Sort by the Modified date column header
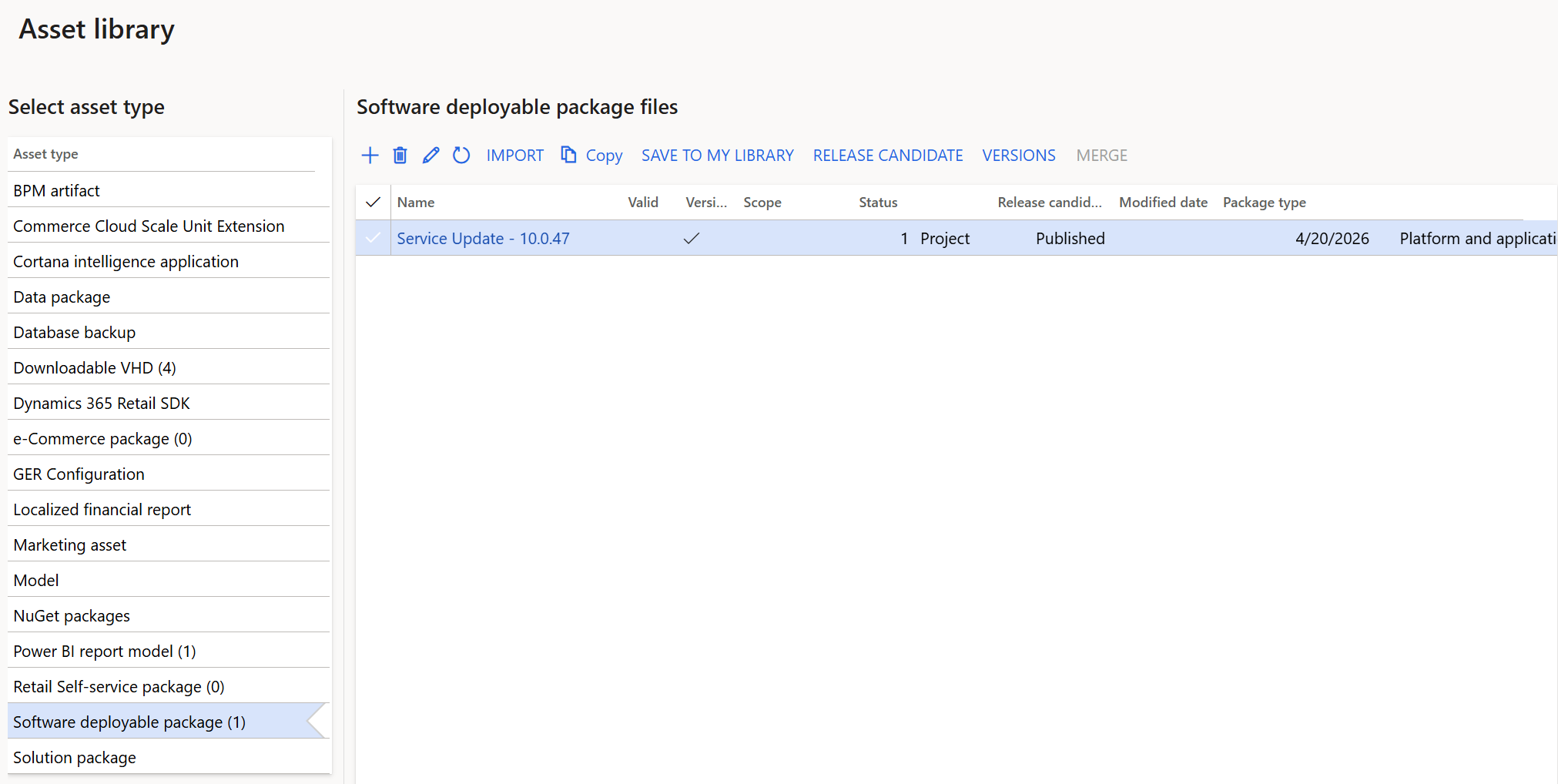 coord(1162,203)
